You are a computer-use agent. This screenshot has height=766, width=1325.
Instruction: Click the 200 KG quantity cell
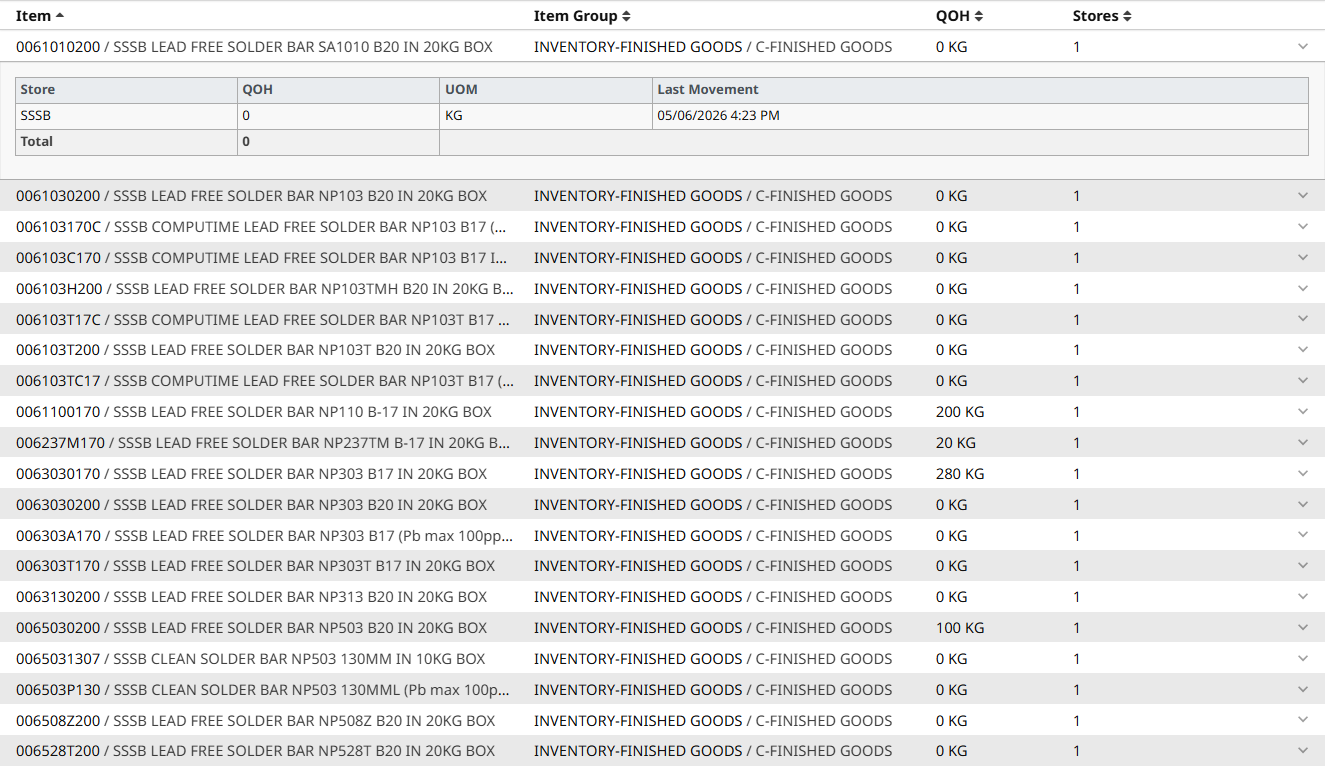tap(960, 412)
